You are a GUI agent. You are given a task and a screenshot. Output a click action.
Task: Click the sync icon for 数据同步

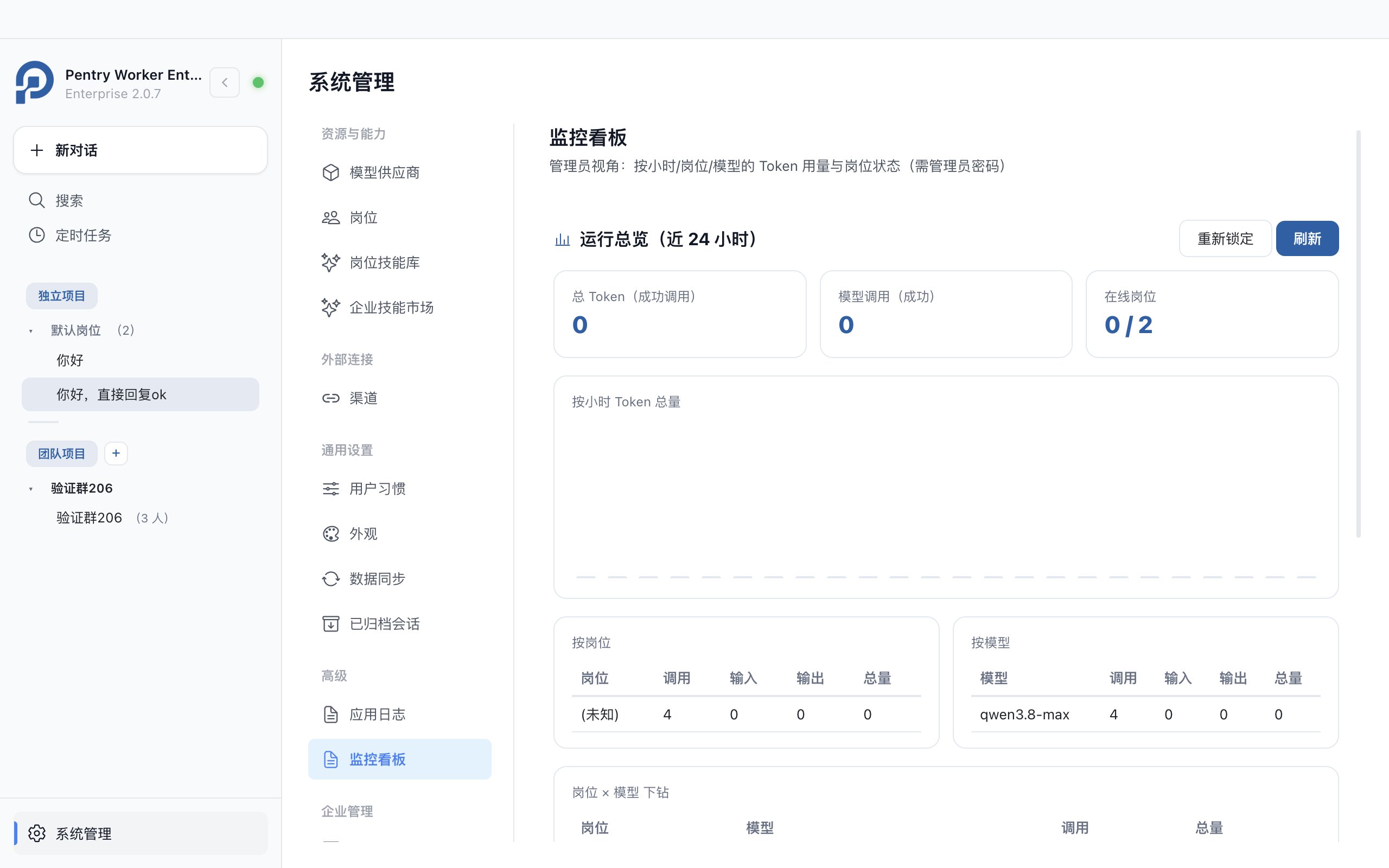[x=330, y=579]
